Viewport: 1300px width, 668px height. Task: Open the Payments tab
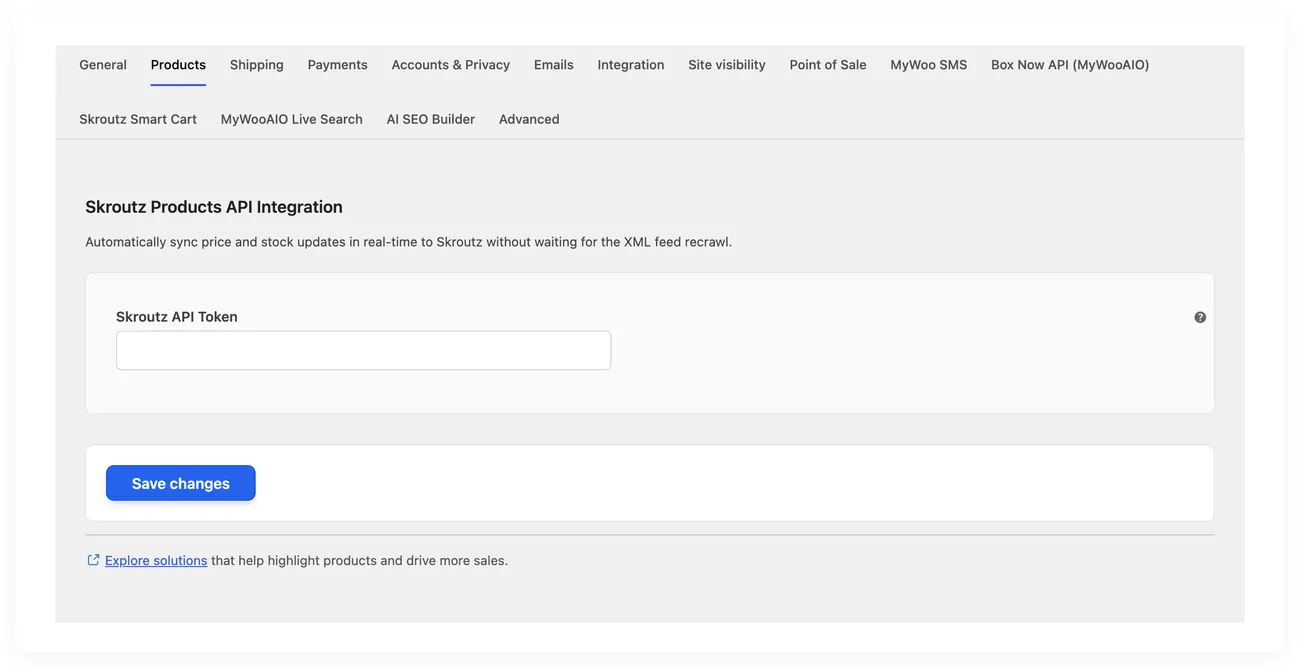coord(338,65)
